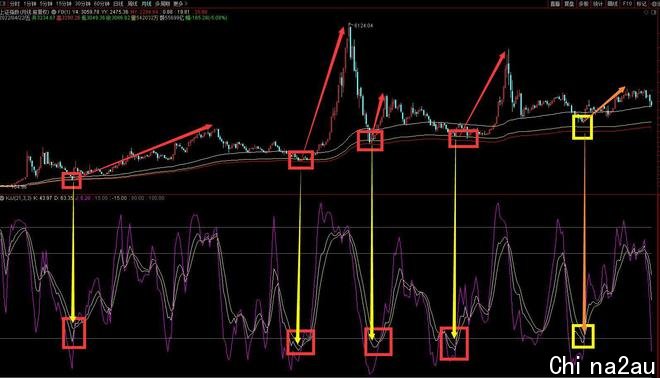Select the 5分钟 period tab
This screenshot has height=378, width=660.
tap(47, 3)
